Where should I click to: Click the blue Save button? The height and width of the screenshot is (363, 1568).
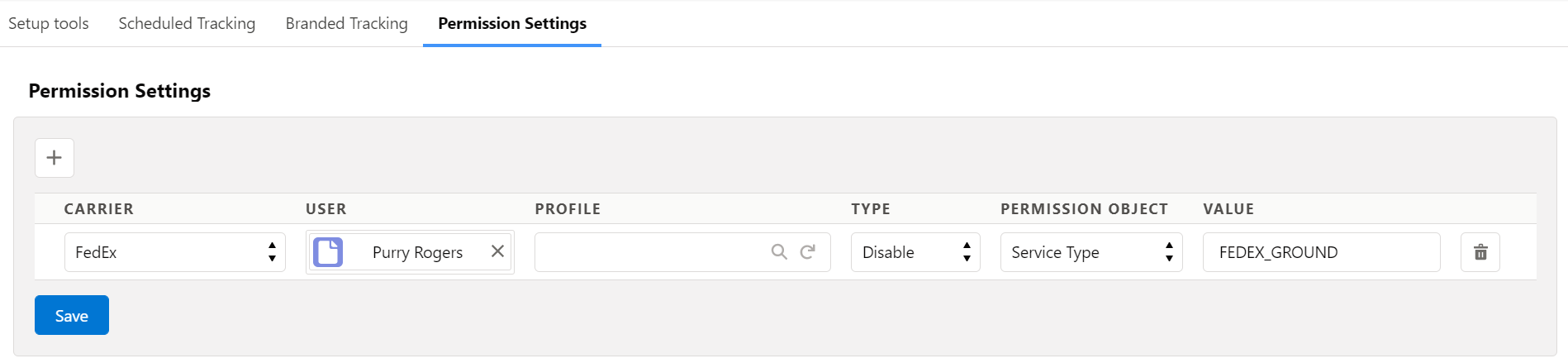tap(72, 315)
